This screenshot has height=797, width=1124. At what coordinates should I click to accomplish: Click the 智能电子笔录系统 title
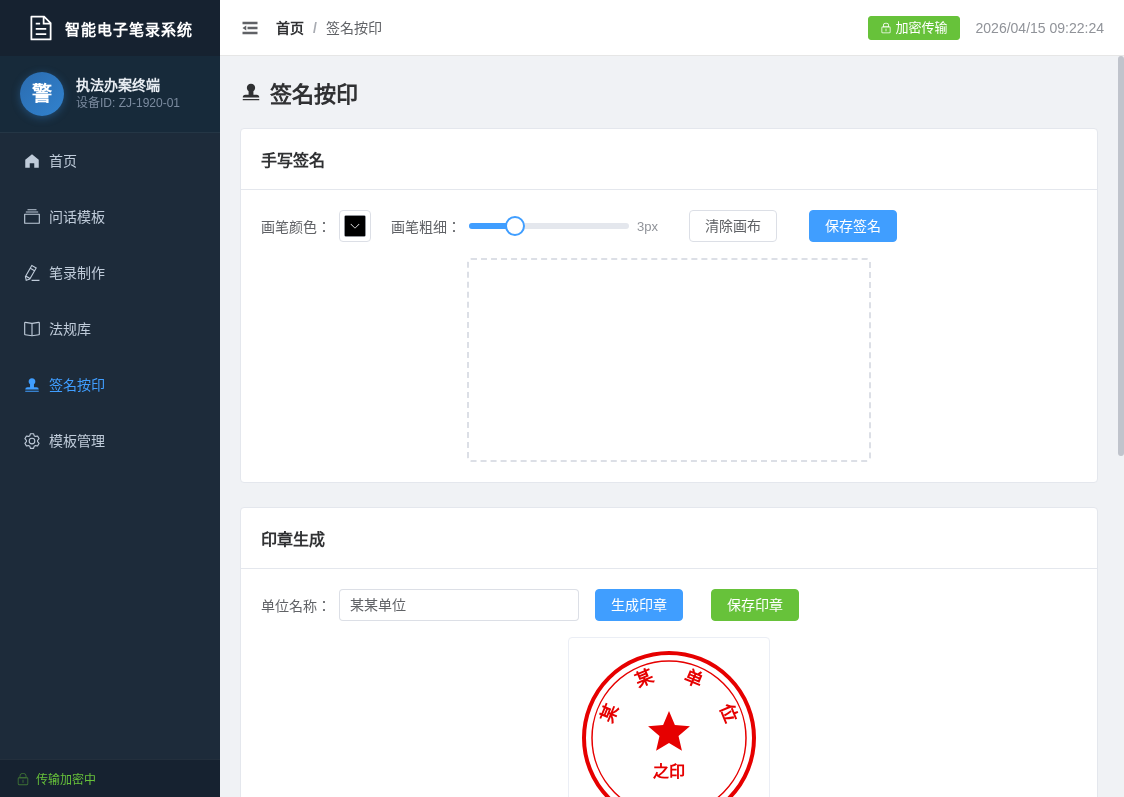(x=128, y=29)
